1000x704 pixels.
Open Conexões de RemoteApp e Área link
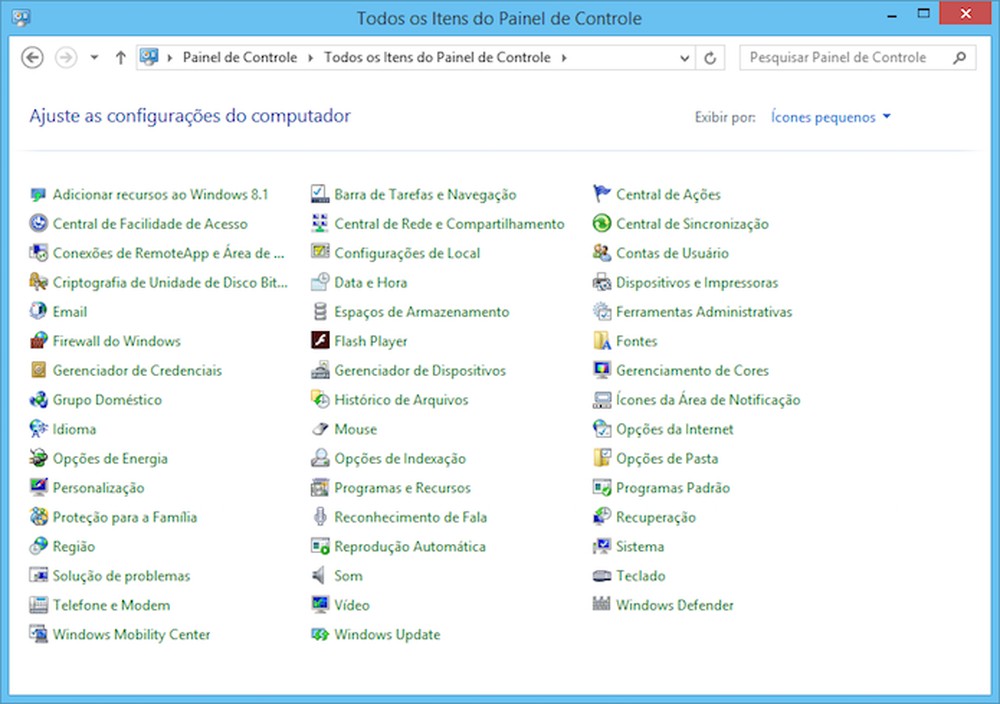(x=168, y=253)
